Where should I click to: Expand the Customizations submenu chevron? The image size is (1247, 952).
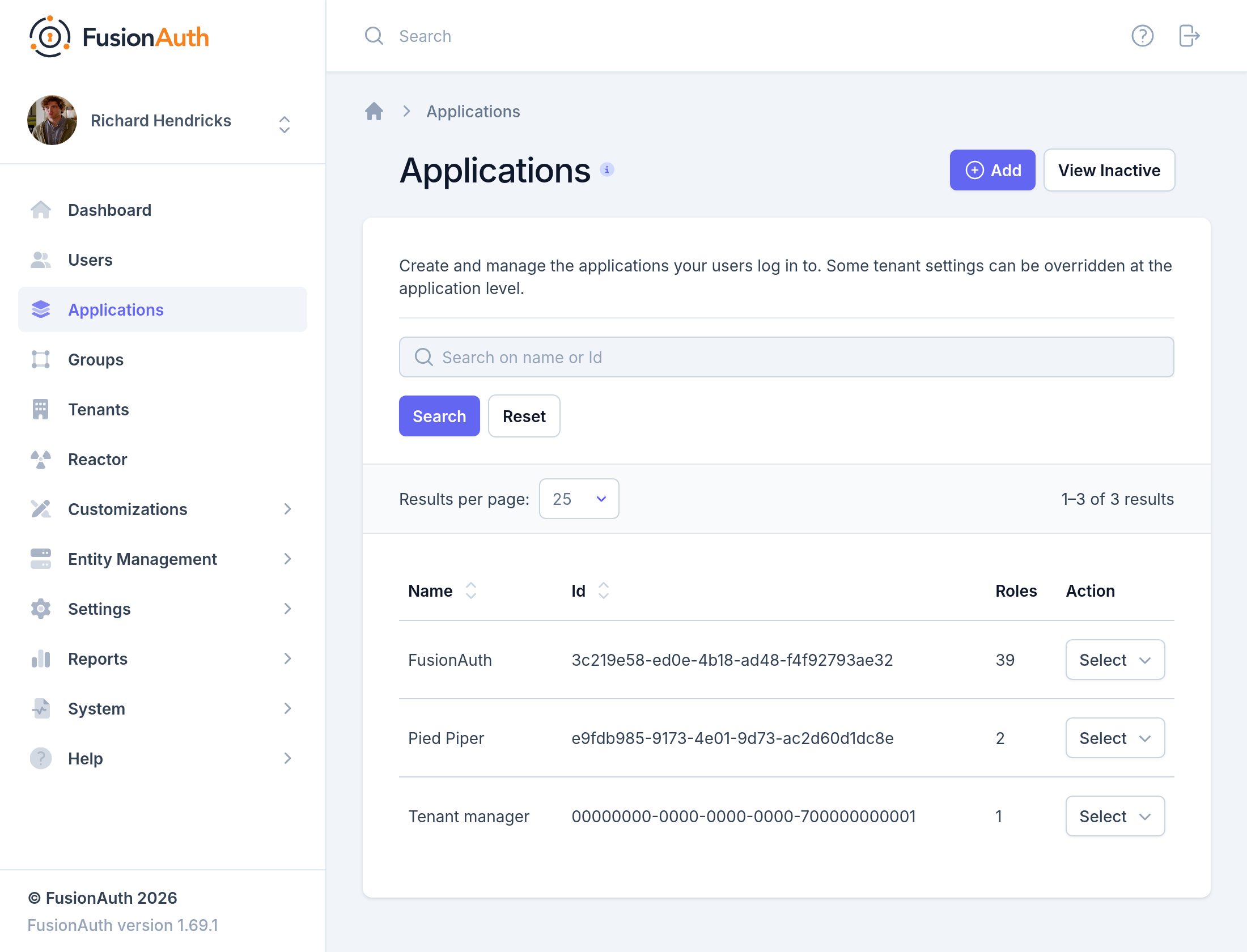tap(287, 509)
